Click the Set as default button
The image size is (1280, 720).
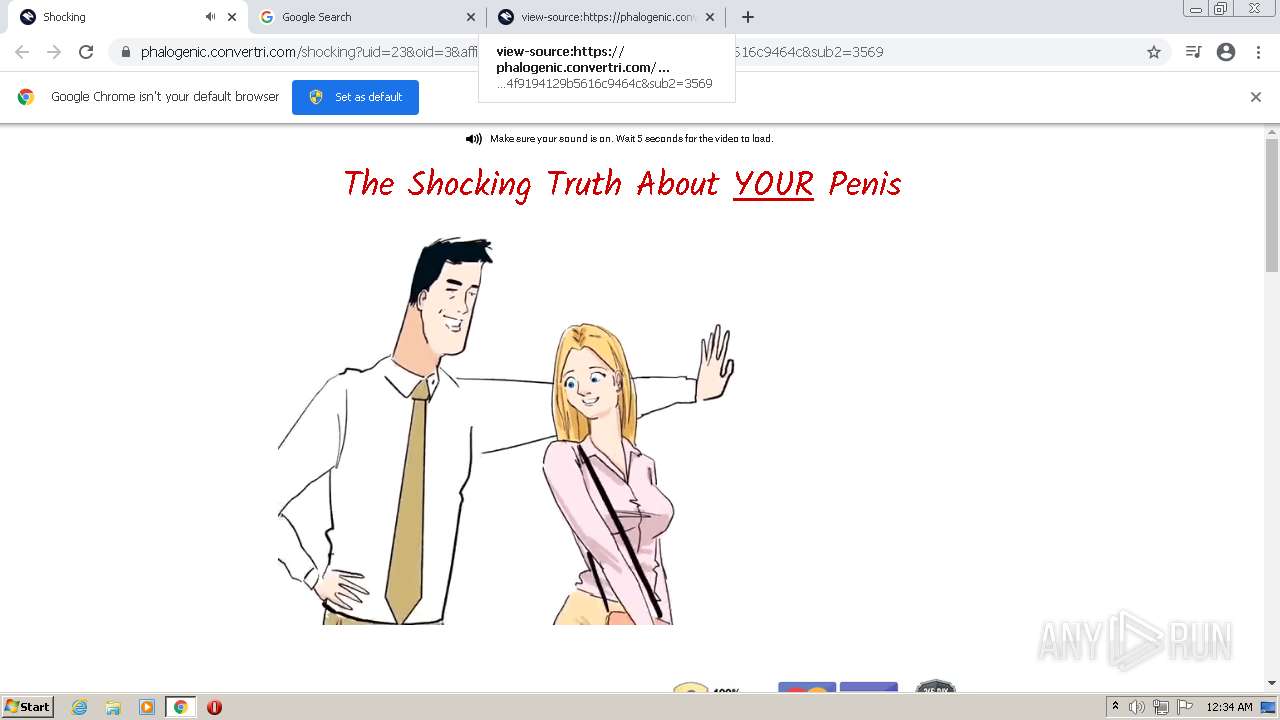[355, 97]
